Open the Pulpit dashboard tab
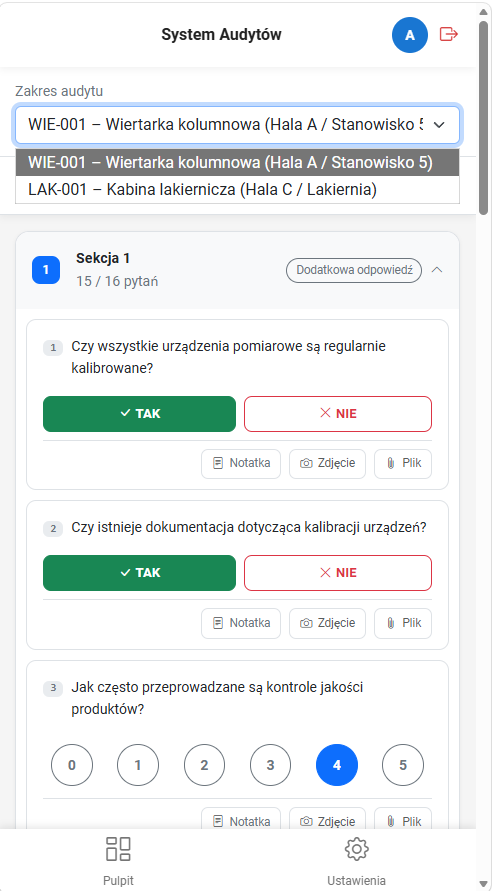The width and height of the screenshot is (492, 891). [118, 860]
